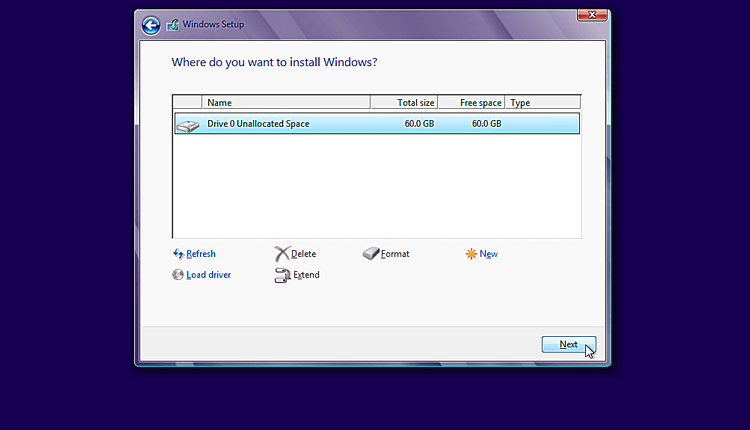Choose the Delete option
This screenshot has width=750, height=430.
tap(303, 254)
